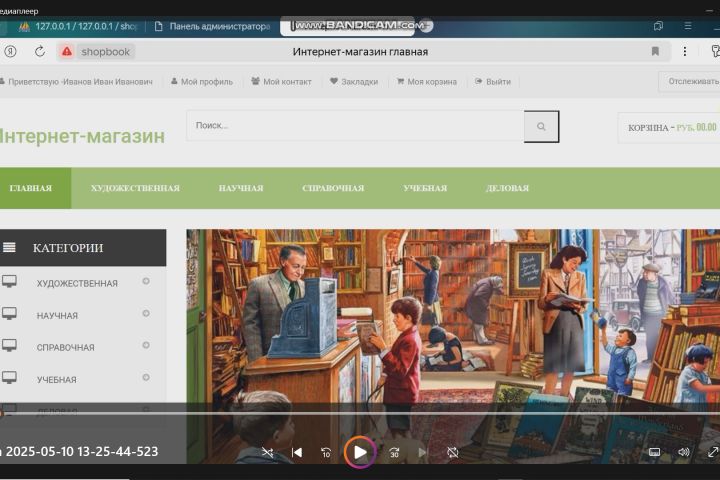This screenshot has width=720, height=480.
Task: Click the Интернет-магазин logo text
Action: 82,136
